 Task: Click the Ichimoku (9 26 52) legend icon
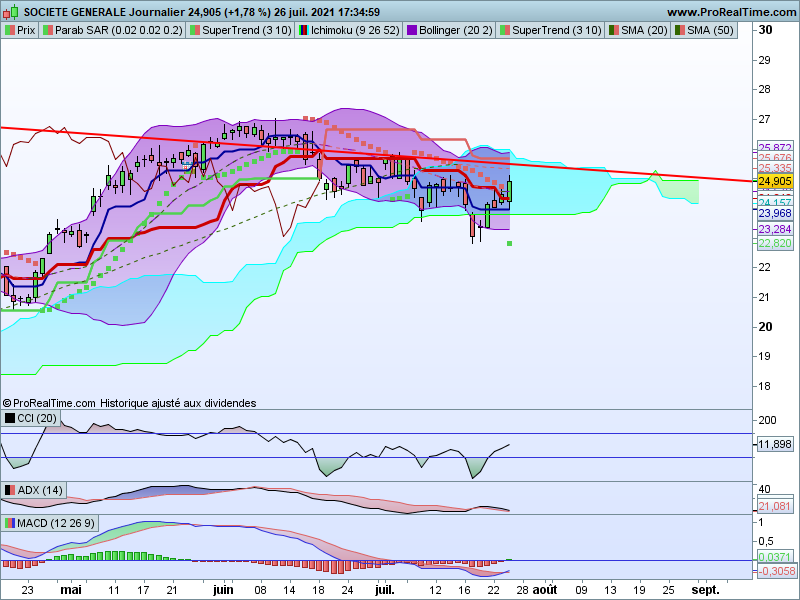coord(304,31)
